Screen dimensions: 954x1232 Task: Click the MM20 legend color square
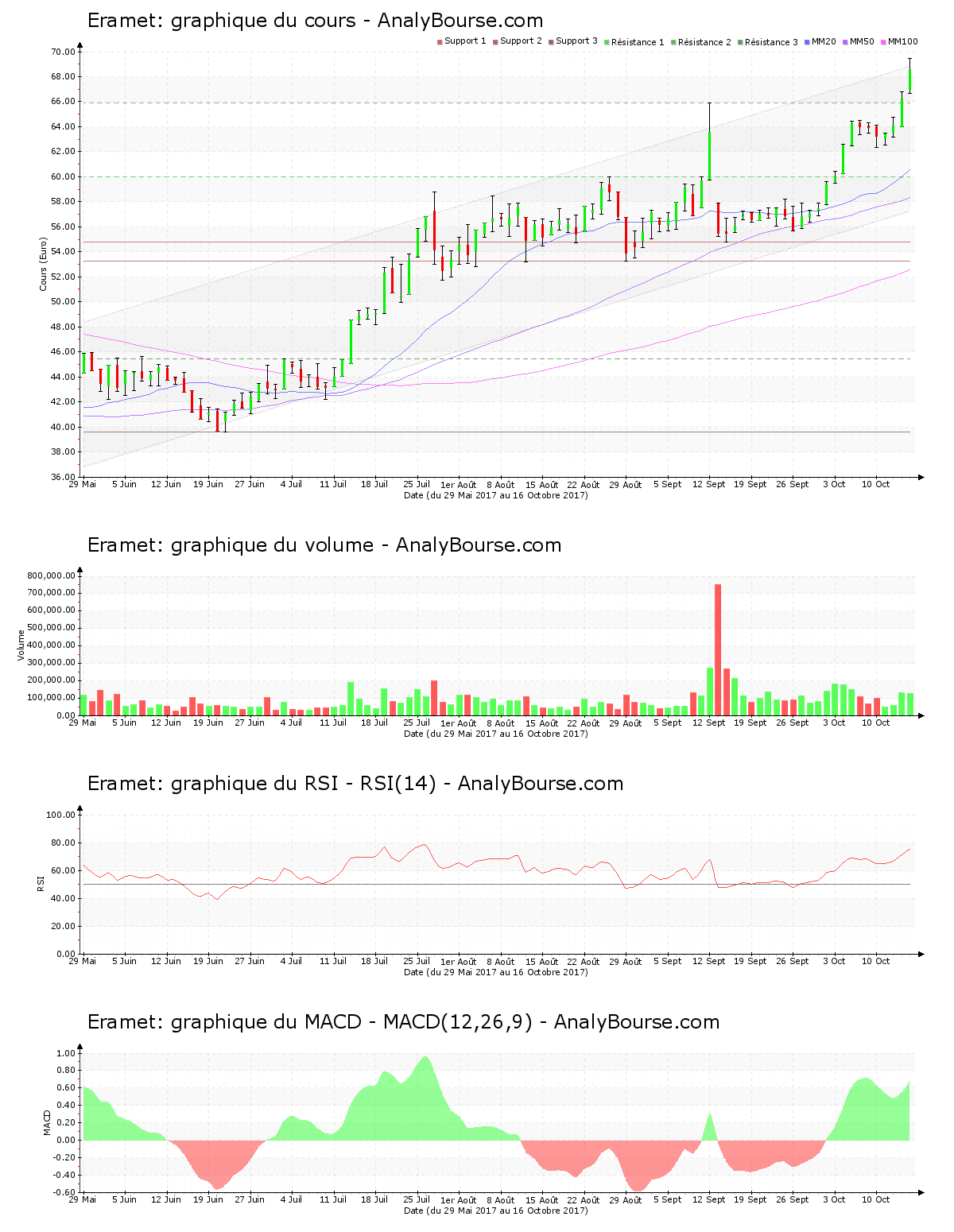(x=807, y=42)
